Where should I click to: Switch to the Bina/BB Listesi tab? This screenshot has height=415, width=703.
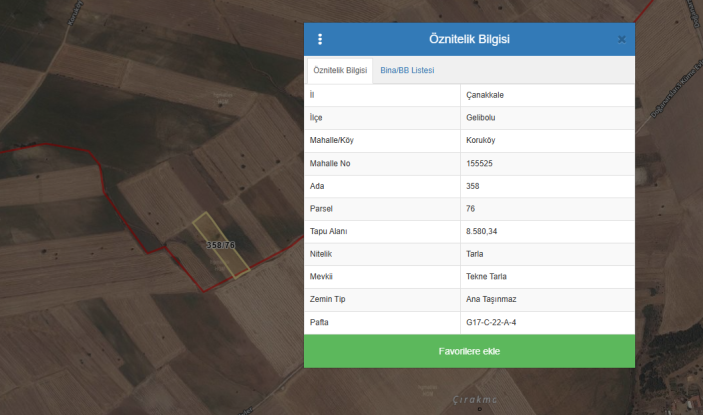[x=407, y=70]
